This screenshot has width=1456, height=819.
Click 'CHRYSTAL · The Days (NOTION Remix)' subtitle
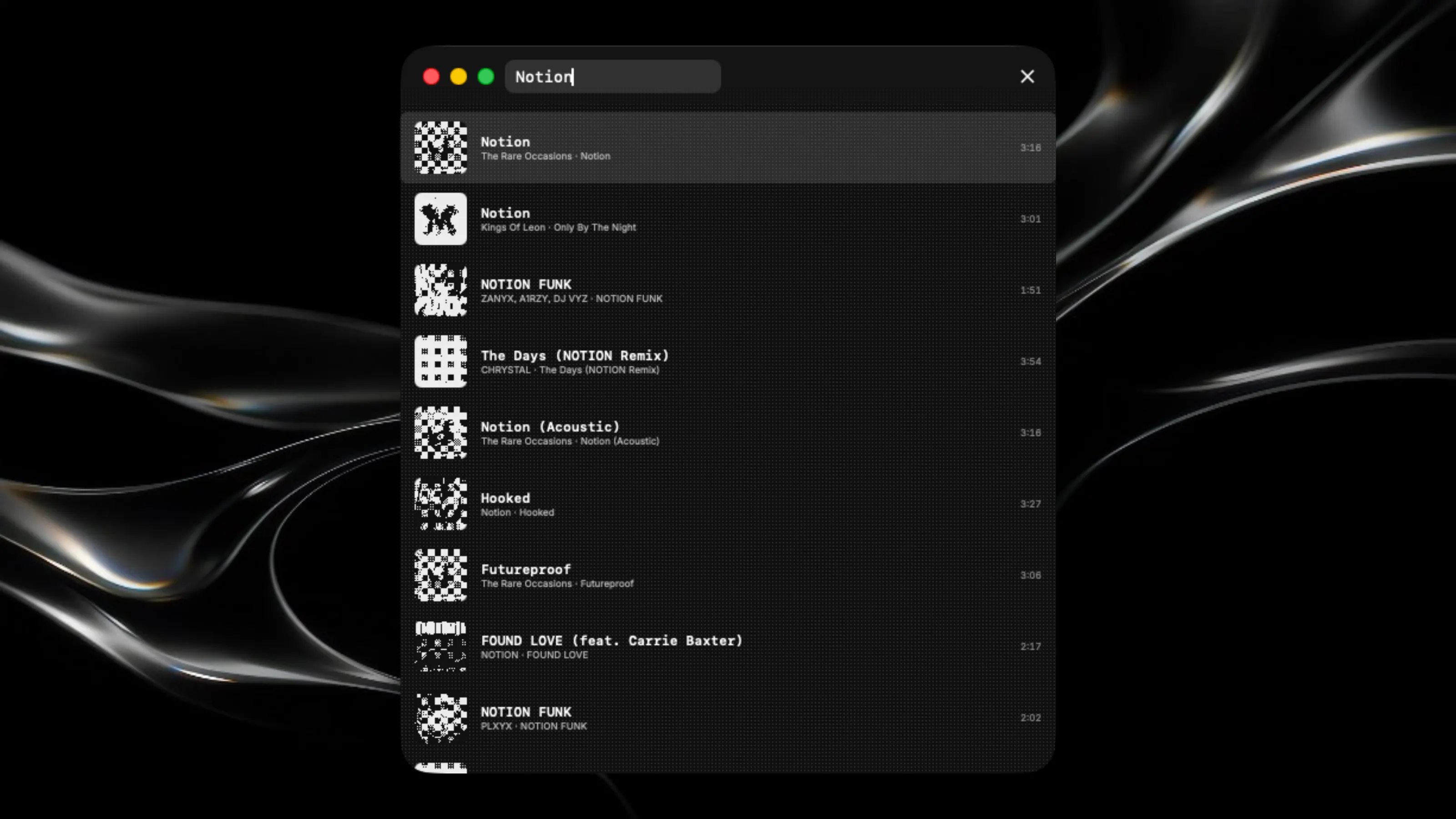(570, 369)
